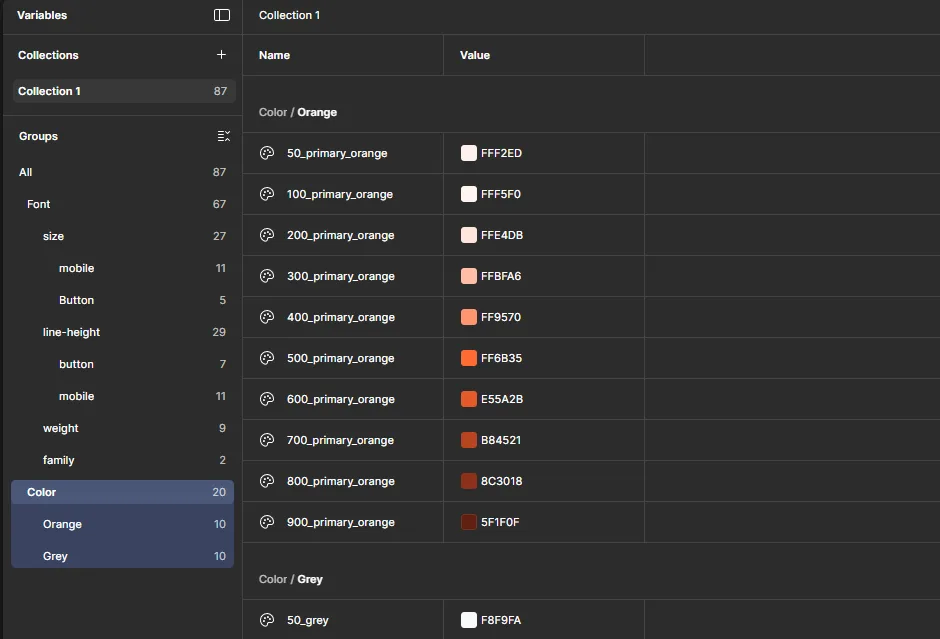
Task: Select the All group showing 87 variables
Action: click(x=25, y=172)
